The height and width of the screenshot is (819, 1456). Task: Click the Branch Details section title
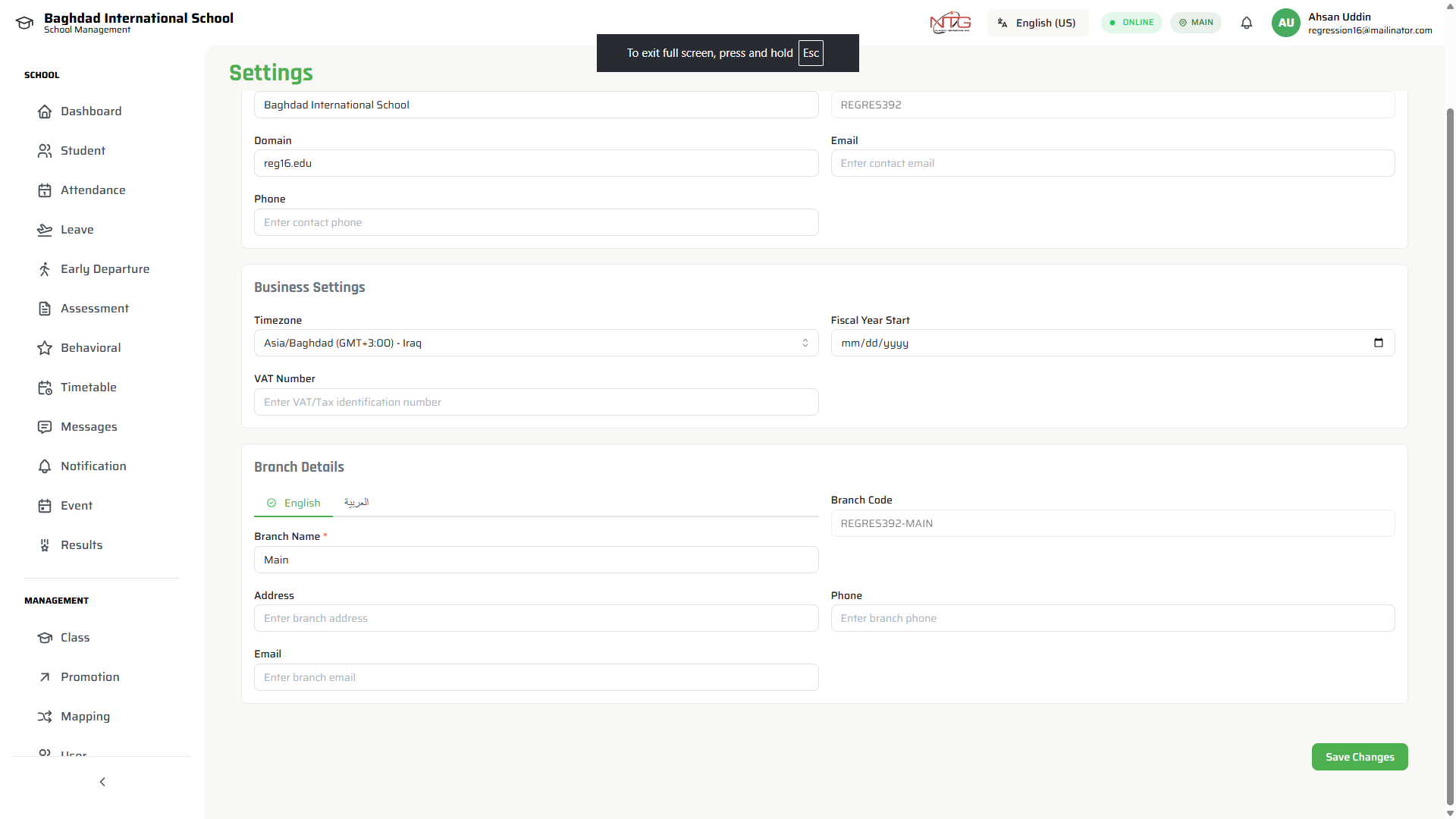(x=299, y=467)
